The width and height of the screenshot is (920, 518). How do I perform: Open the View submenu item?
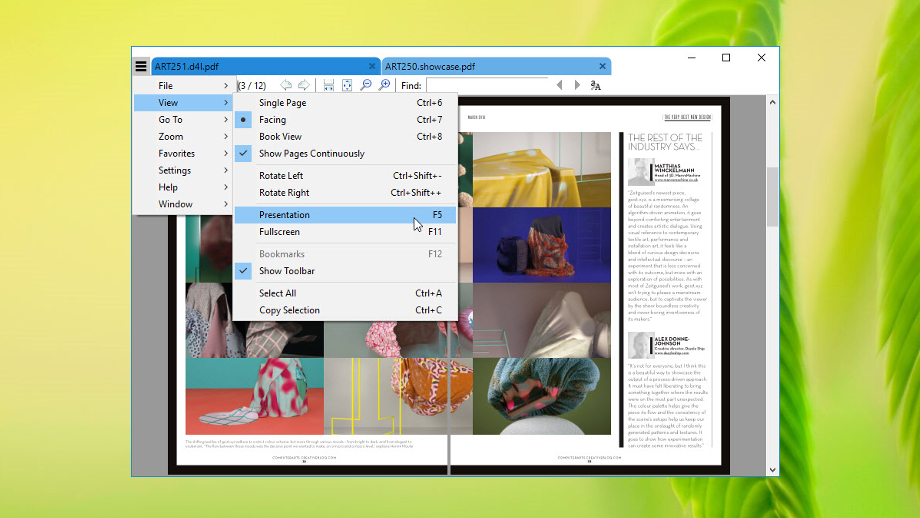(184, 103)
